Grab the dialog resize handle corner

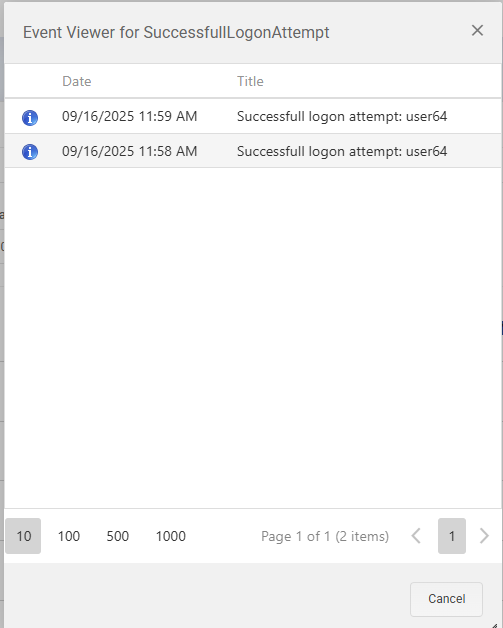point(495,625)
